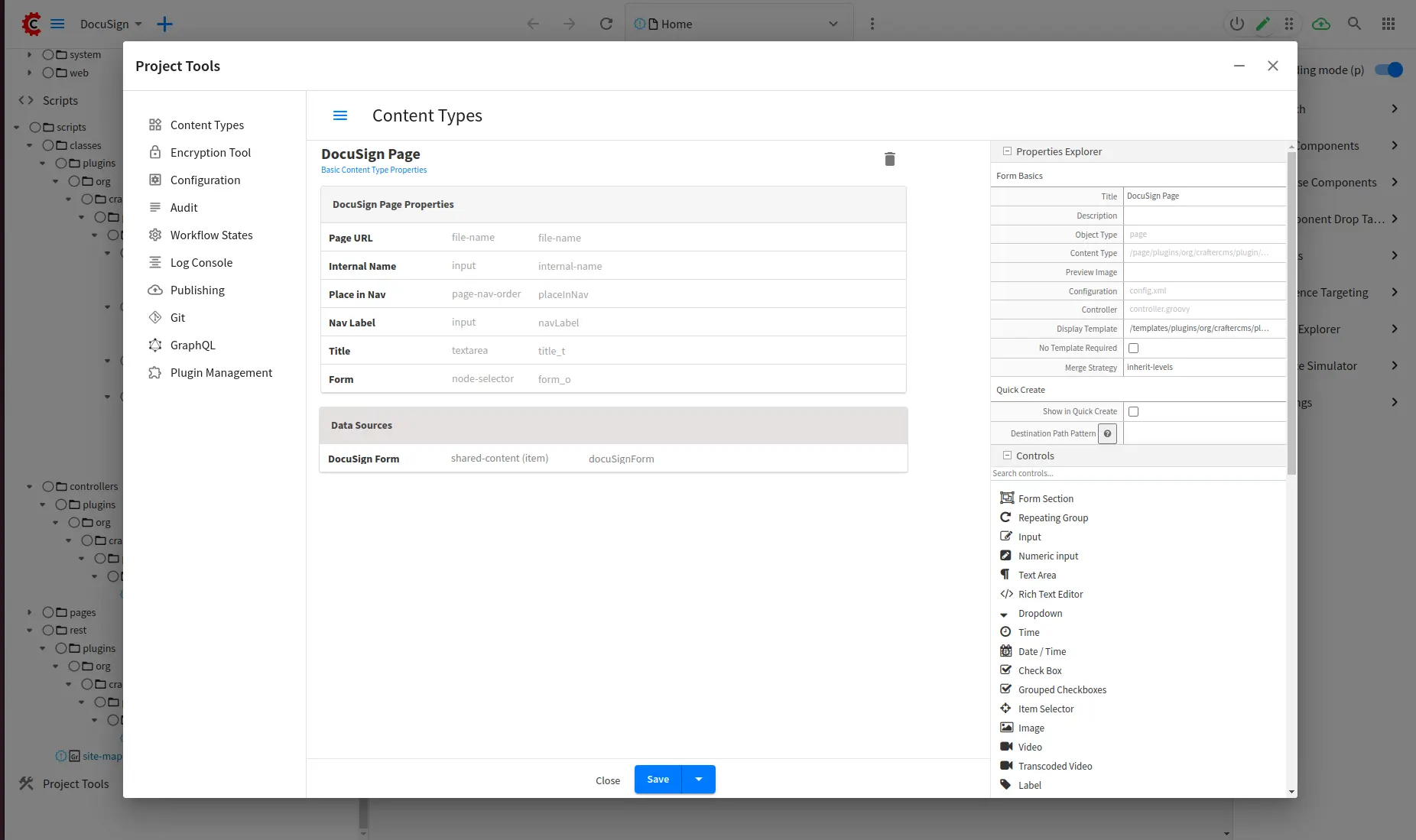Click the Search controls input field
Viewport: 1416px width, 840px height.
click(x=1136, y=473)
